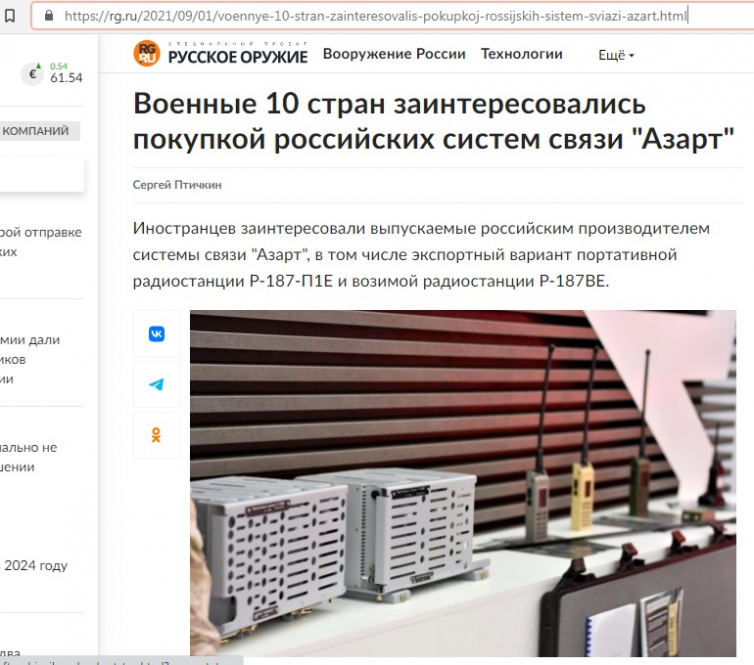
Task: Expand the Ещё dropdown menu
Action: click(616, 55)
